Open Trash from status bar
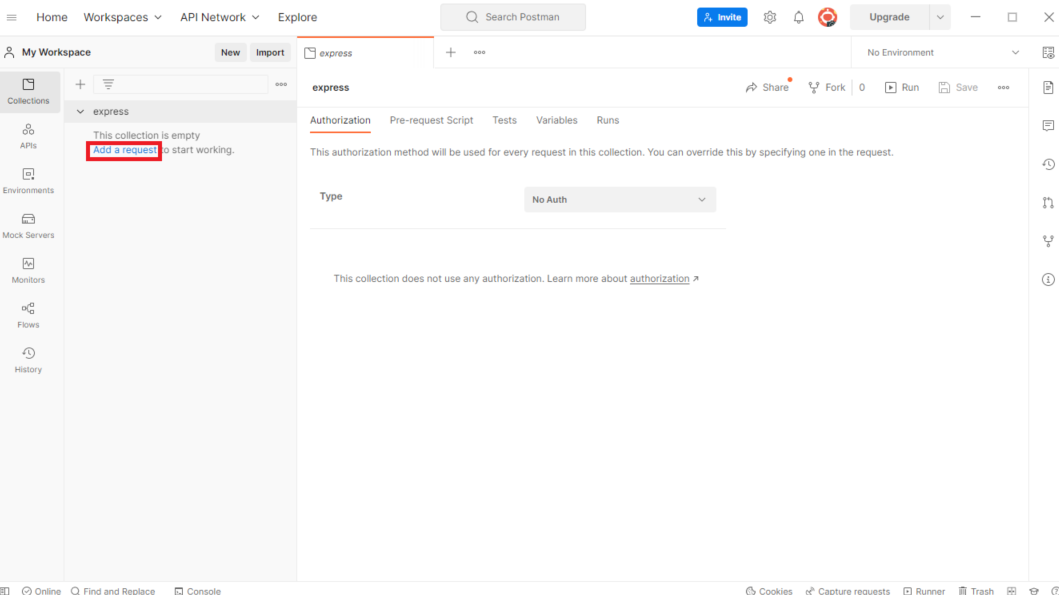 coord(976,590)
